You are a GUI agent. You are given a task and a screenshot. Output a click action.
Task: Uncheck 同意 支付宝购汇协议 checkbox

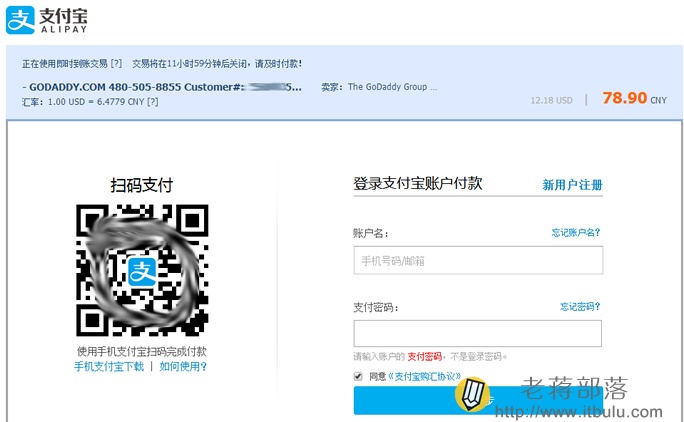358,376
